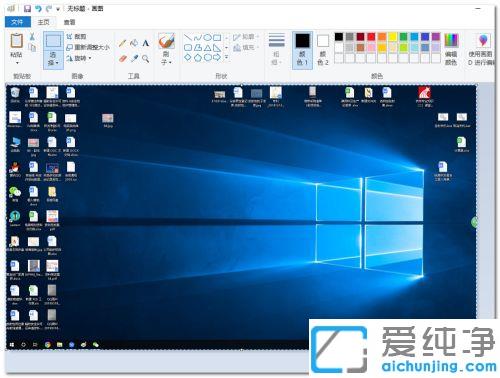Click the green circle at canvas right edge
The image size is (500, 378).
[474, 222]
